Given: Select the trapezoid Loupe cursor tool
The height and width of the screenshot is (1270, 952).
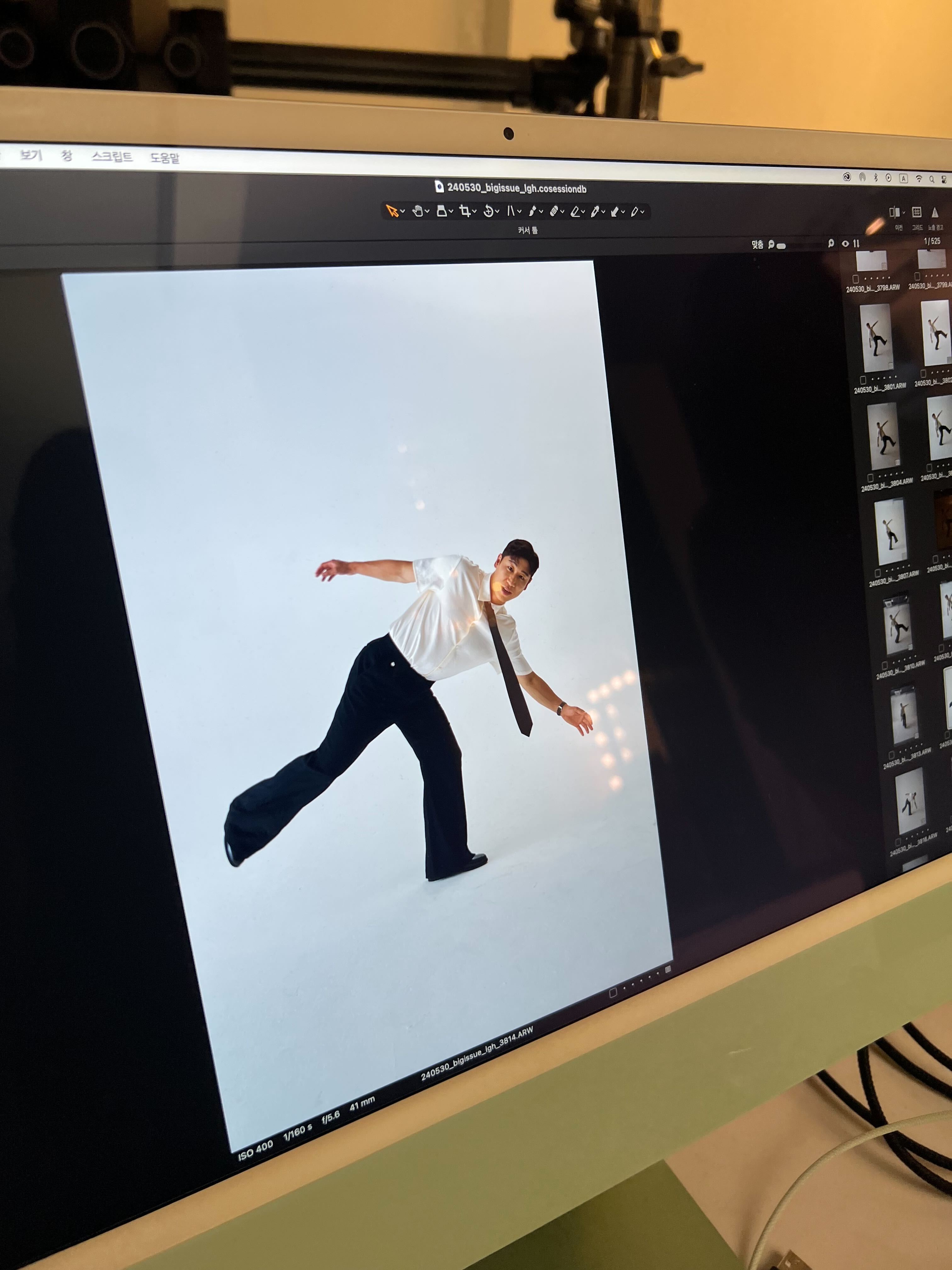Looking at the screenshot, I should point(442,211).
